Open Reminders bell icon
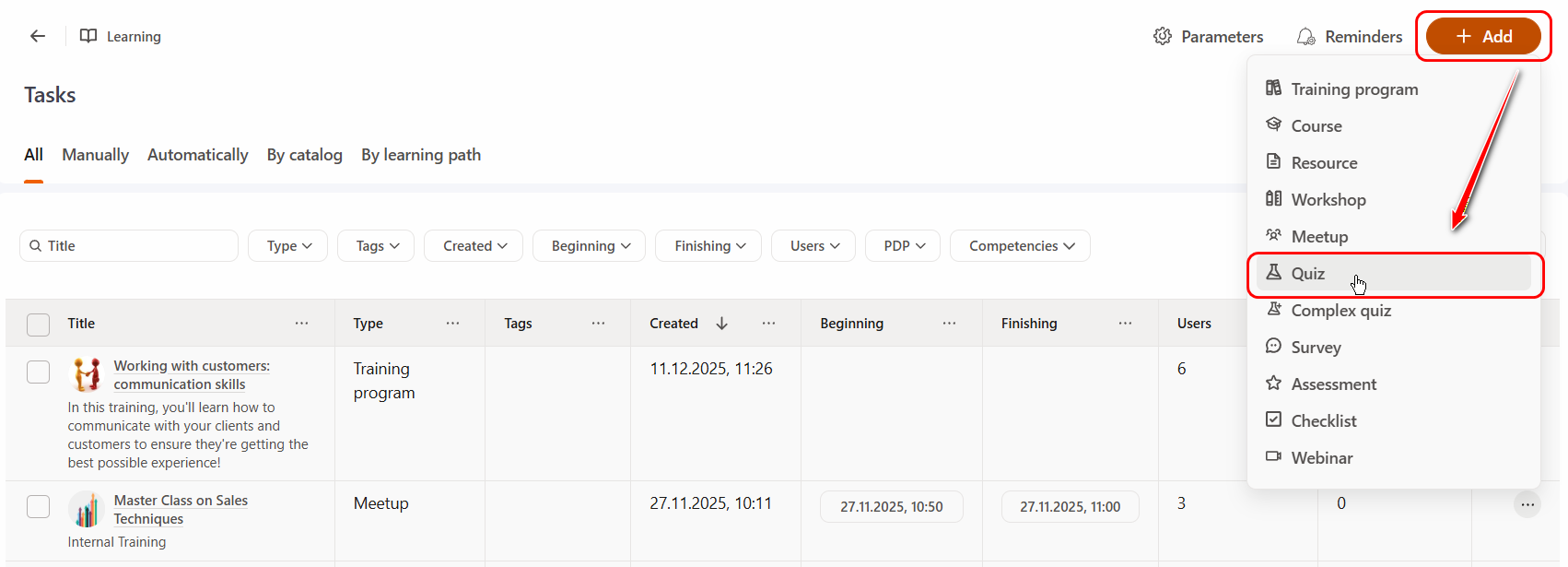Viewport: 1568px width, 567px height. coord(1305,36)
